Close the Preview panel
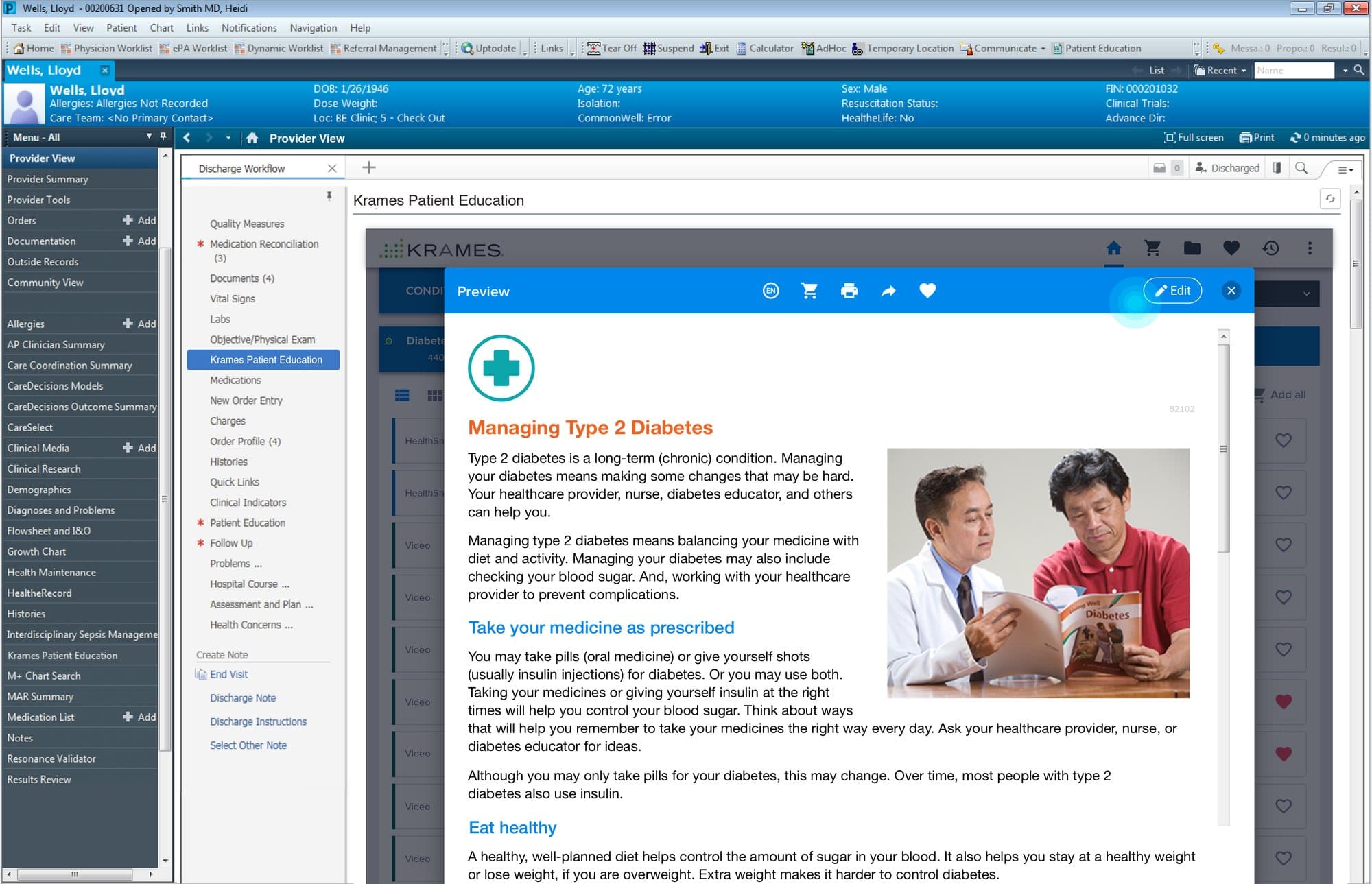 1231,291
